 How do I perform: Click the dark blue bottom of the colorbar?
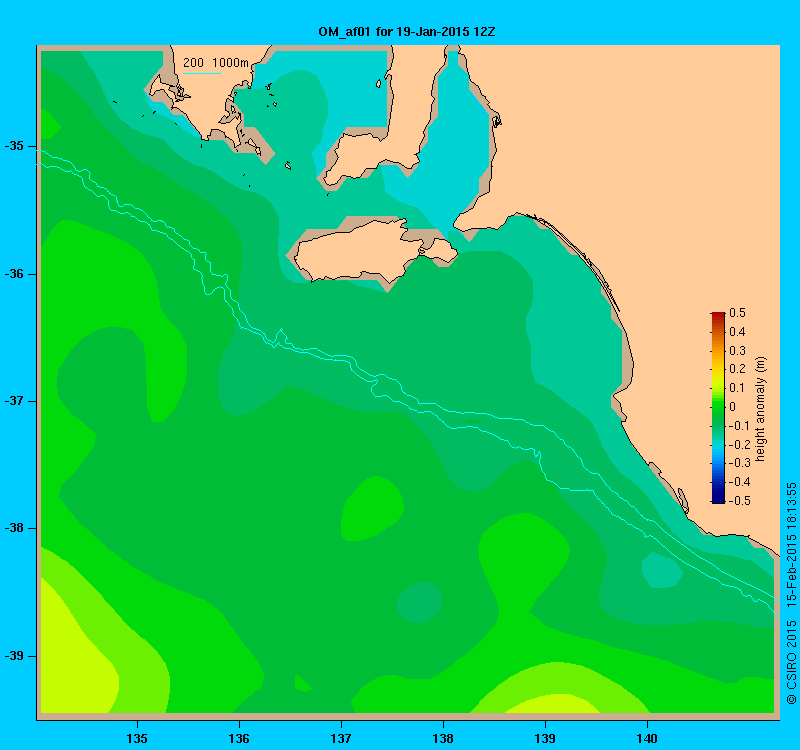click(x=718, y=497)
